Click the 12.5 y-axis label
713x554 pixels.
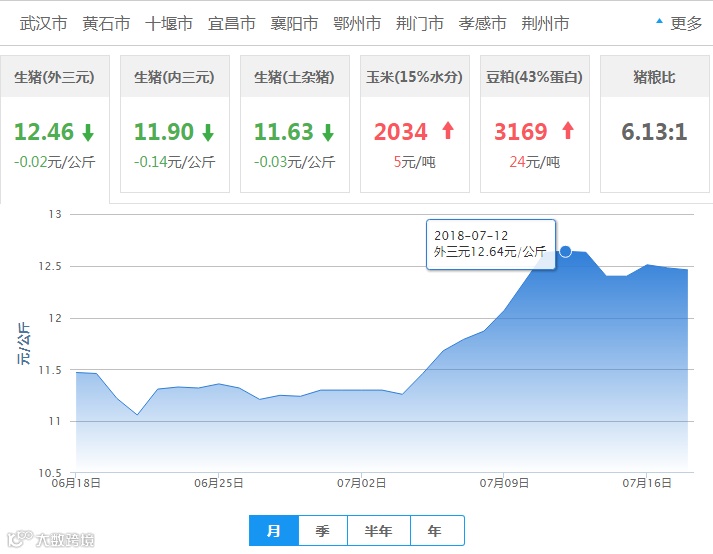tap(50, 266)
